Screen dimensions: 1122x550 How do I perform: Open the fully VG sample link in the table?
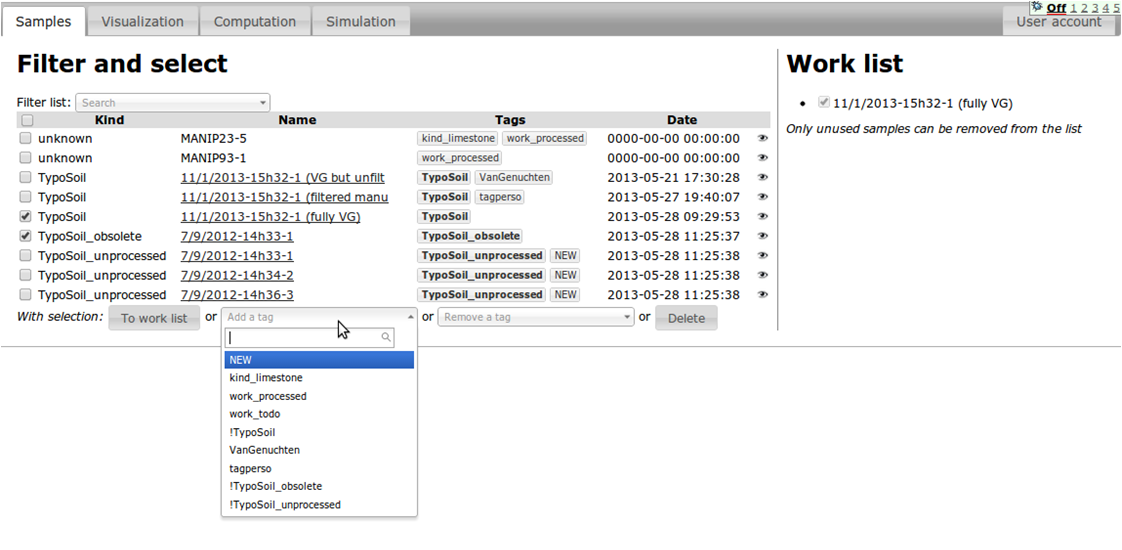270,217
